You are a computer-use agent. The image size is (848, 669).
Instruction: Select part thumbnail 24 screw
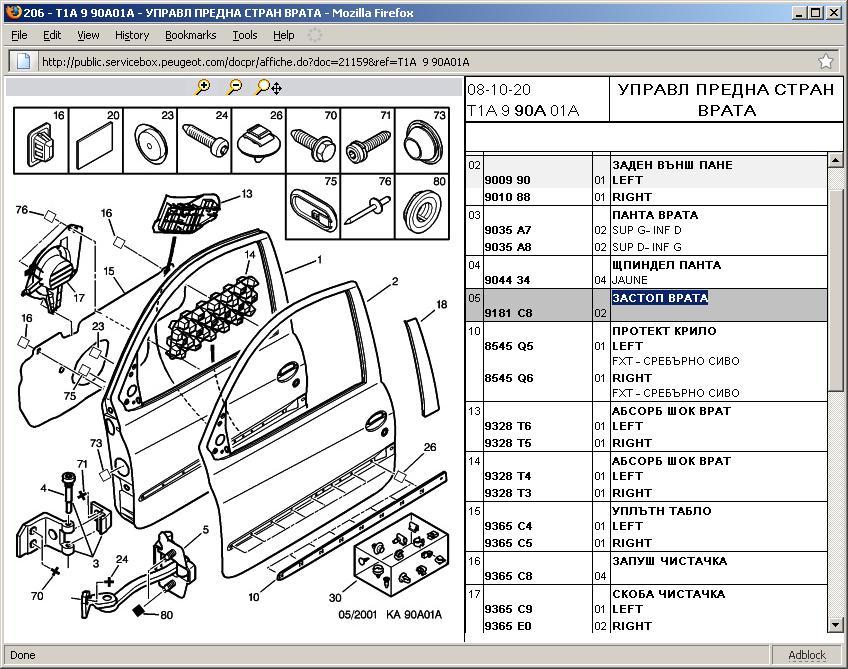click(204, 141)
